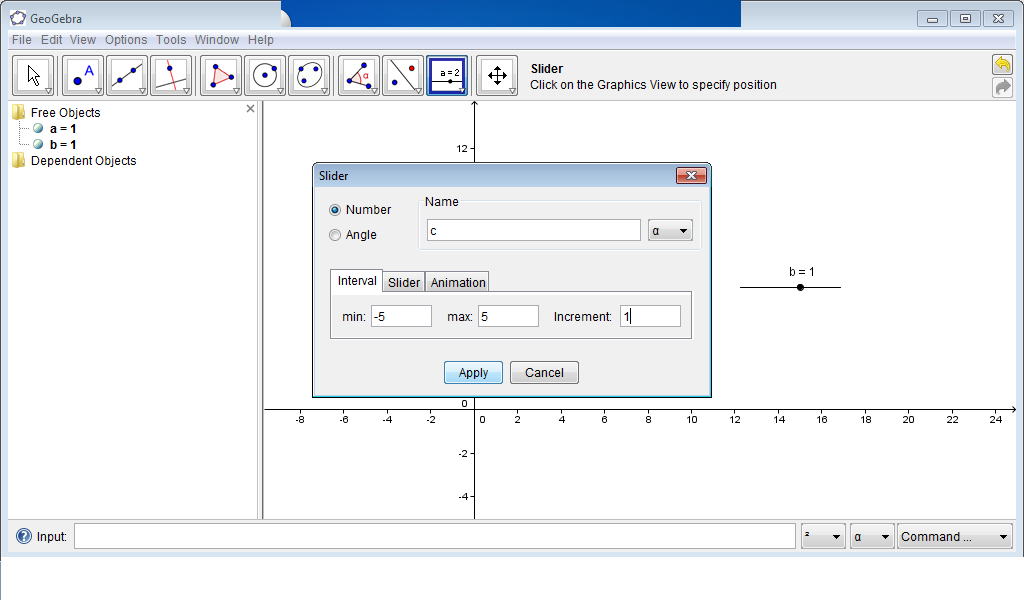Expand the Move tool submenu arrow
This screenshot has width=1024, height=600.
coord(48,91)
